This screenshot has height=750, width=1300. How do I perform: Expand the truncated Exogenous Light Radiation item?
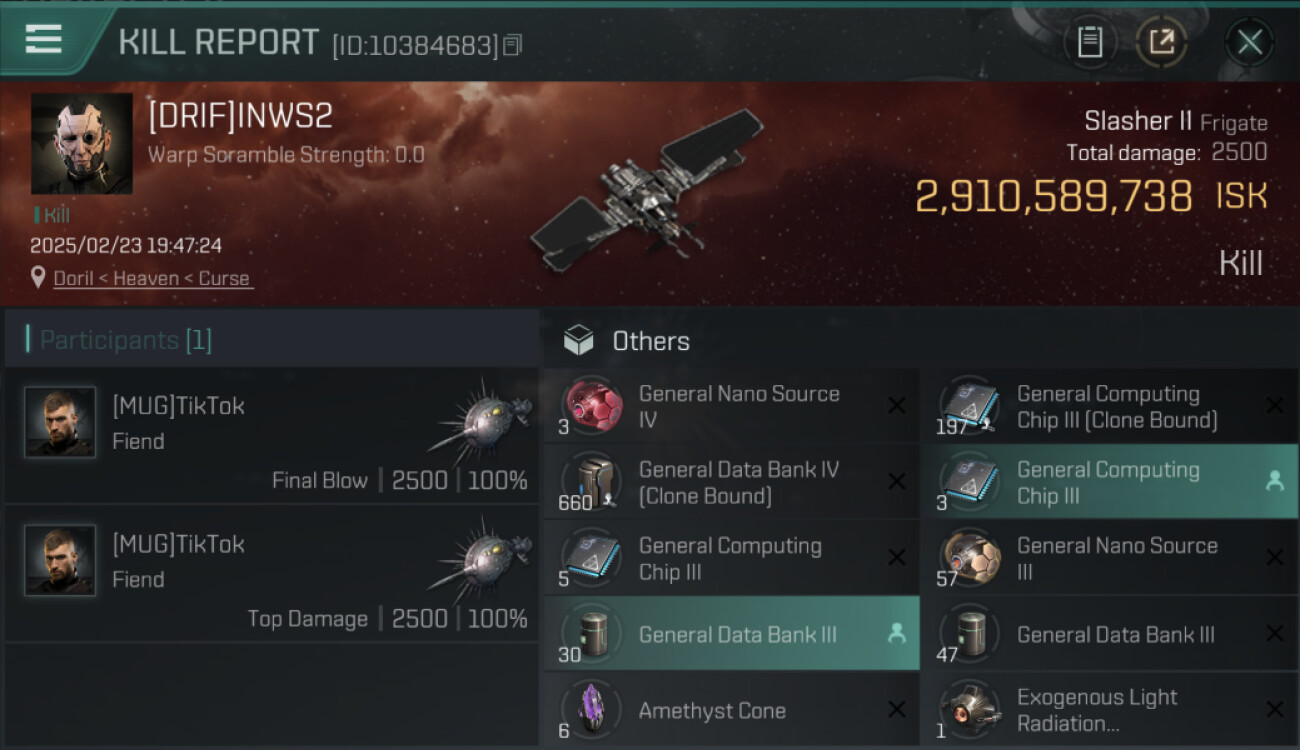tap(1097, 710)
